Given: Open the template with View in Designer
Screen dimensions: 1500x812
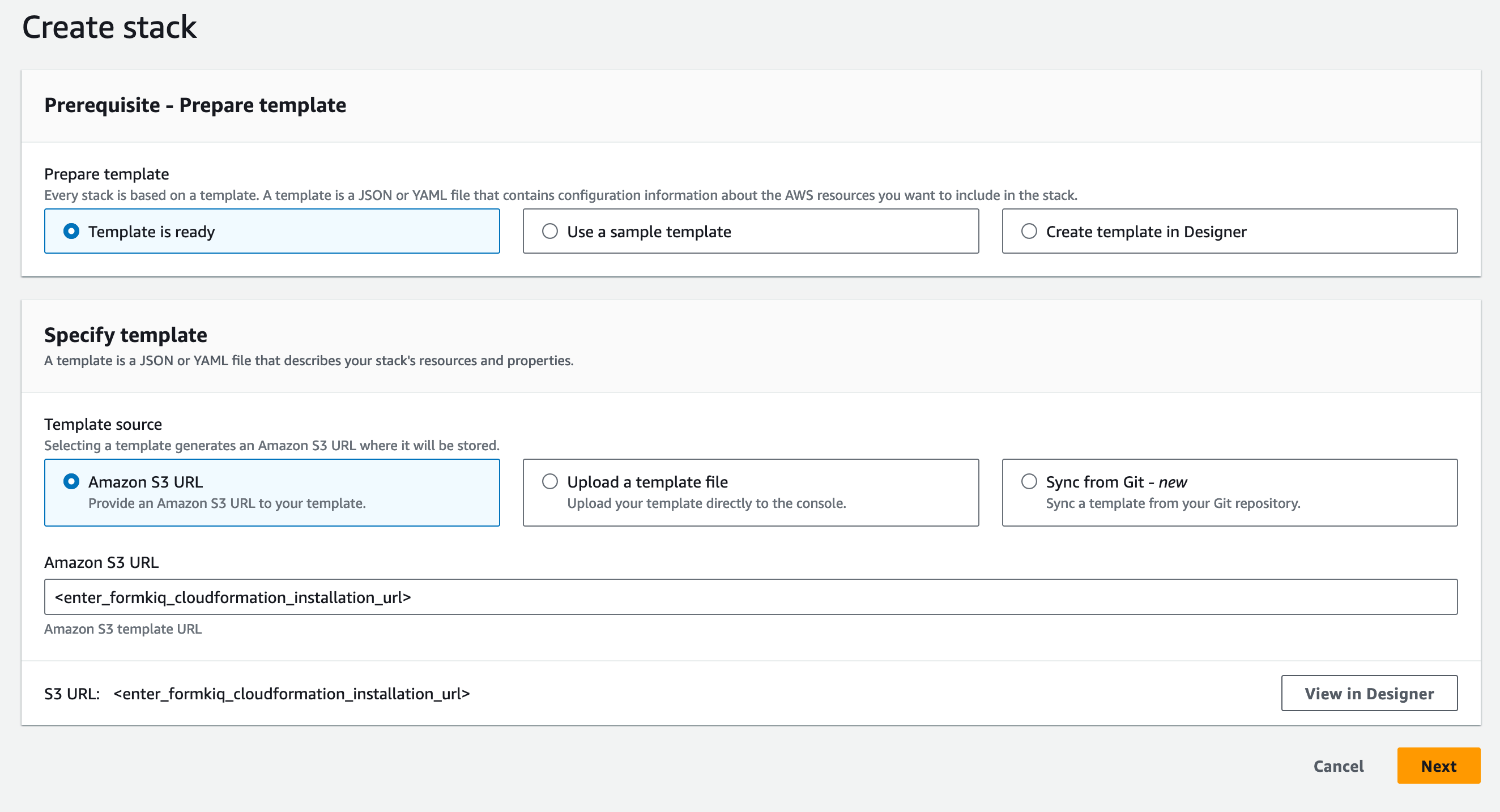Looking at the screenshot, I should tap(1369, 693).
